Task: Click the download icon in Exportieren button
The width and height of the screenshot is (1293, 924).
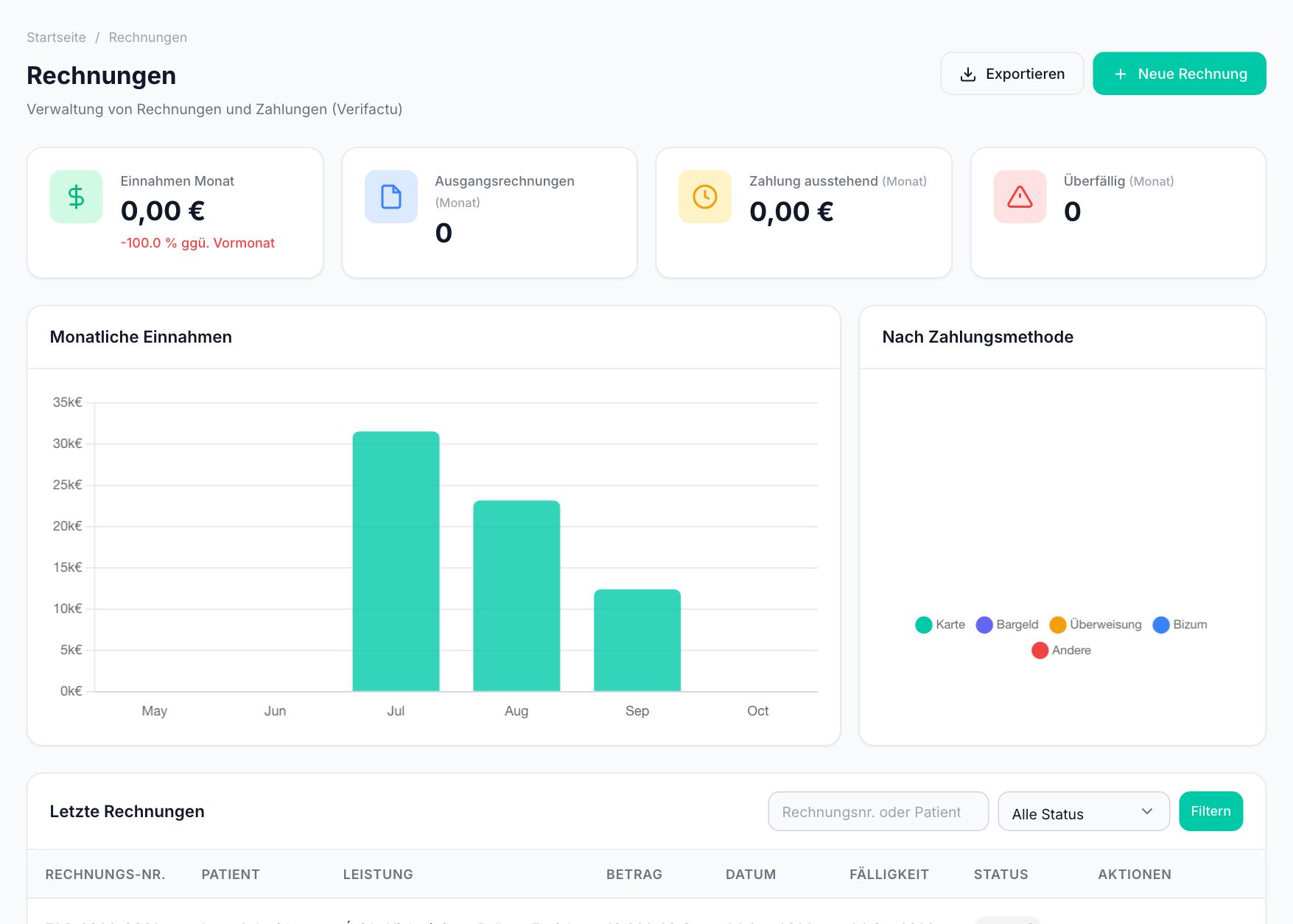Action: click(968, 74)
